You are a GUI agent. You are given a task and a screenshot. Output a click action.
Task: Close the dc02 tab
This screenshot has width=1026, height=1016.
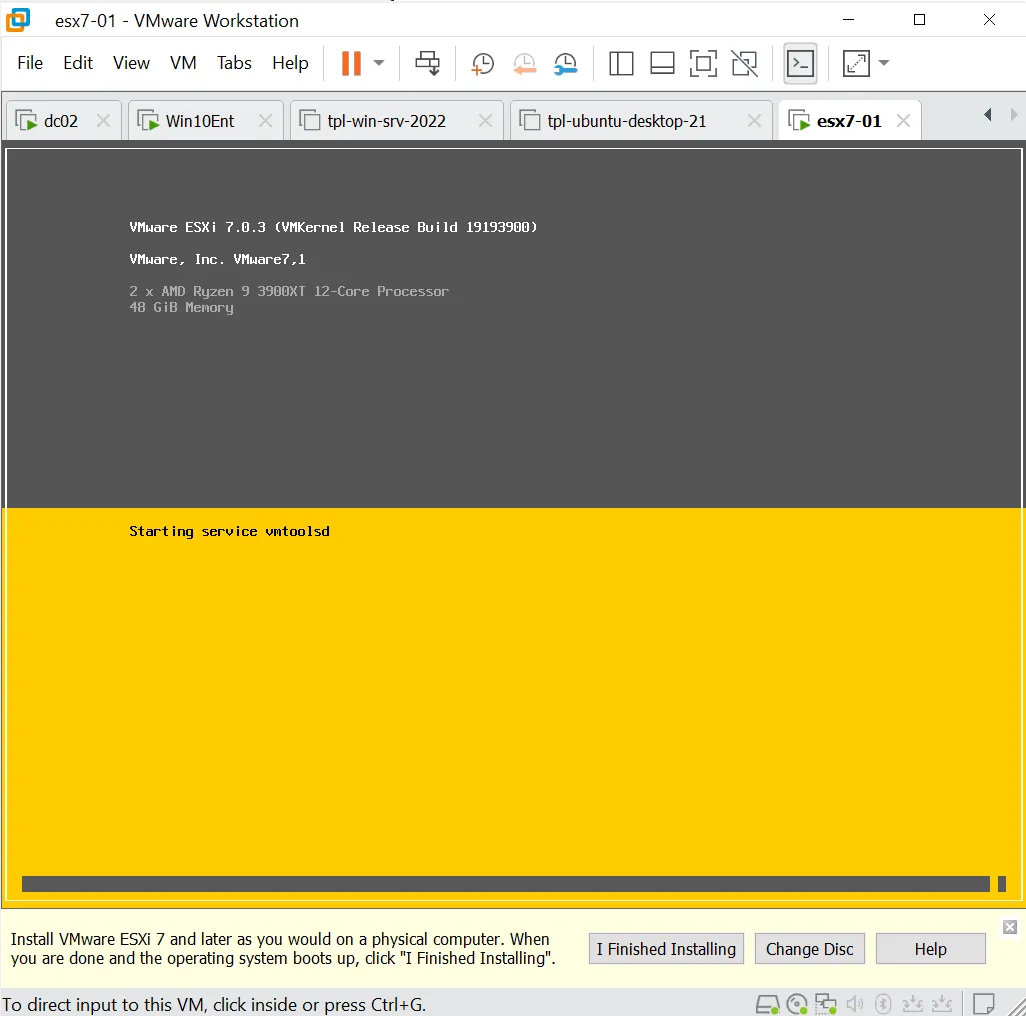tap(103, 121)
